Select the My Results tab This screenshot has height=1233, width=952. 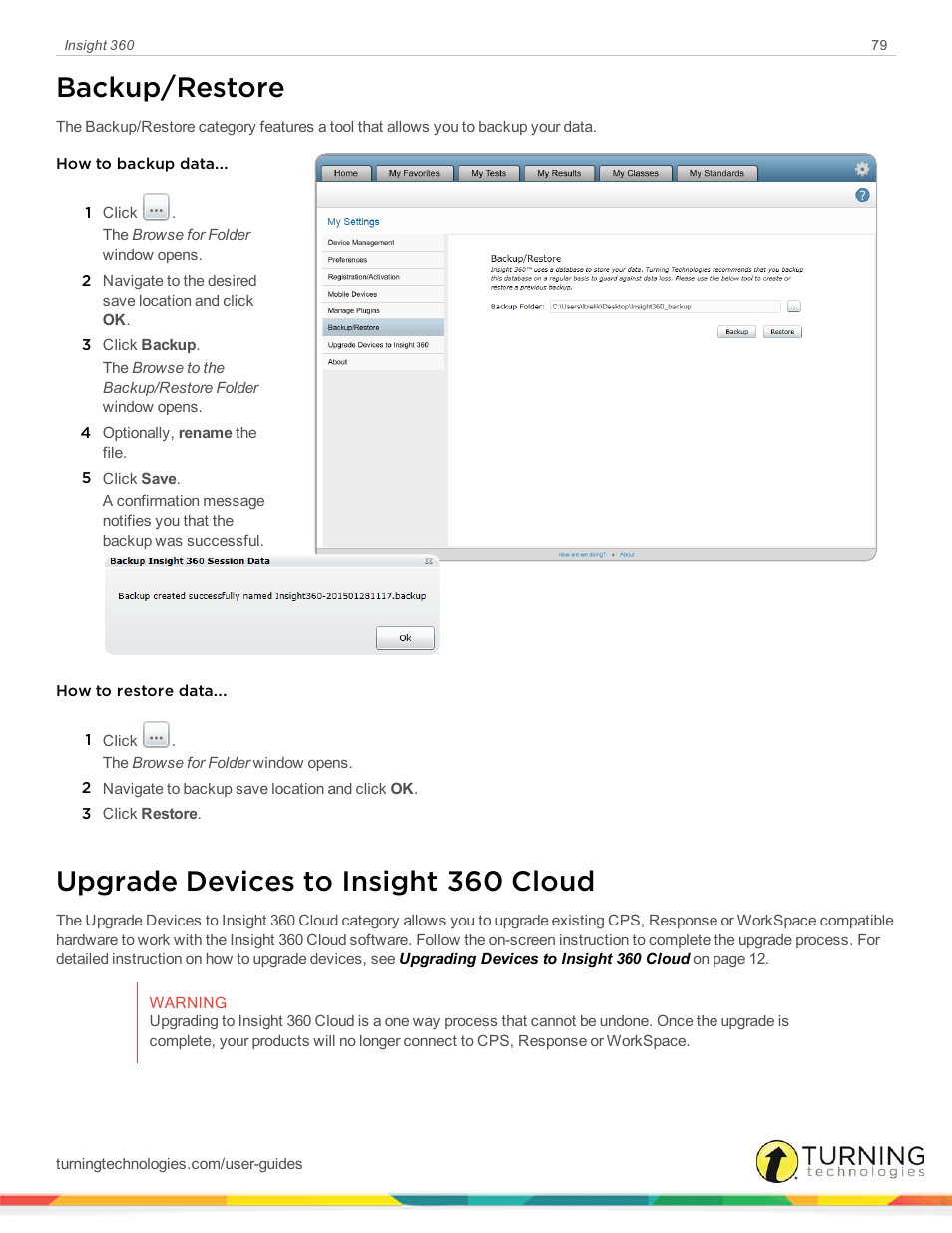click(x=559, y=174)
